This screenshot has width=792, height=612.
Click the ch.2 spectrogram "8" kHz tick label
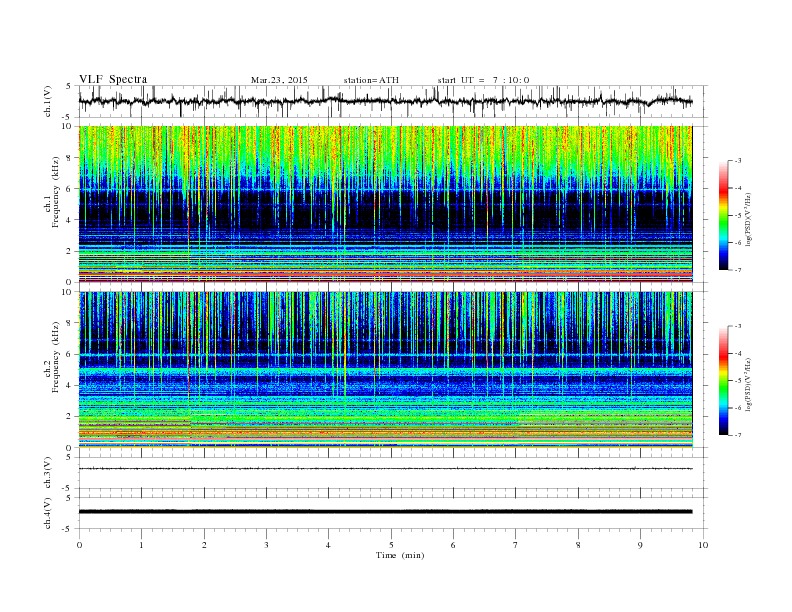pos(69,323)
